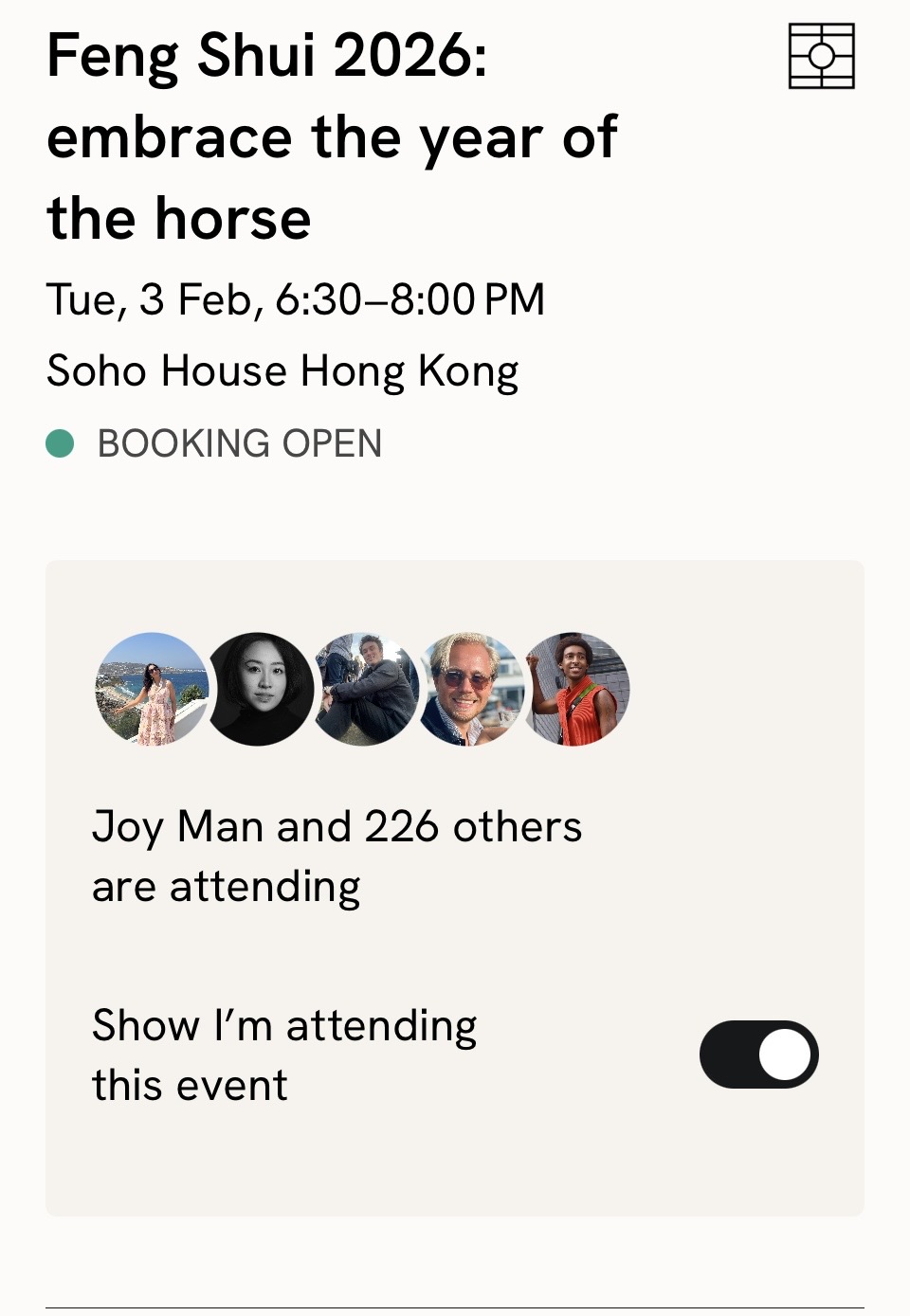This screenshot has height=1316, width=910.
Task: Tap the 'are attending' text line
Action: (227, 888)
